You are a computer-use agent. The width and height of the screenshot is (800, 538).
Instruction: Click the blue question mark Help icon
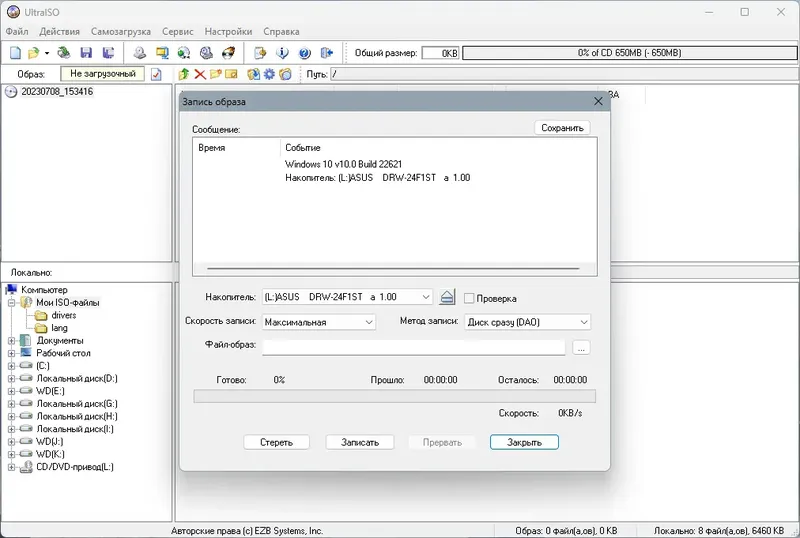[x=305, y=53]
